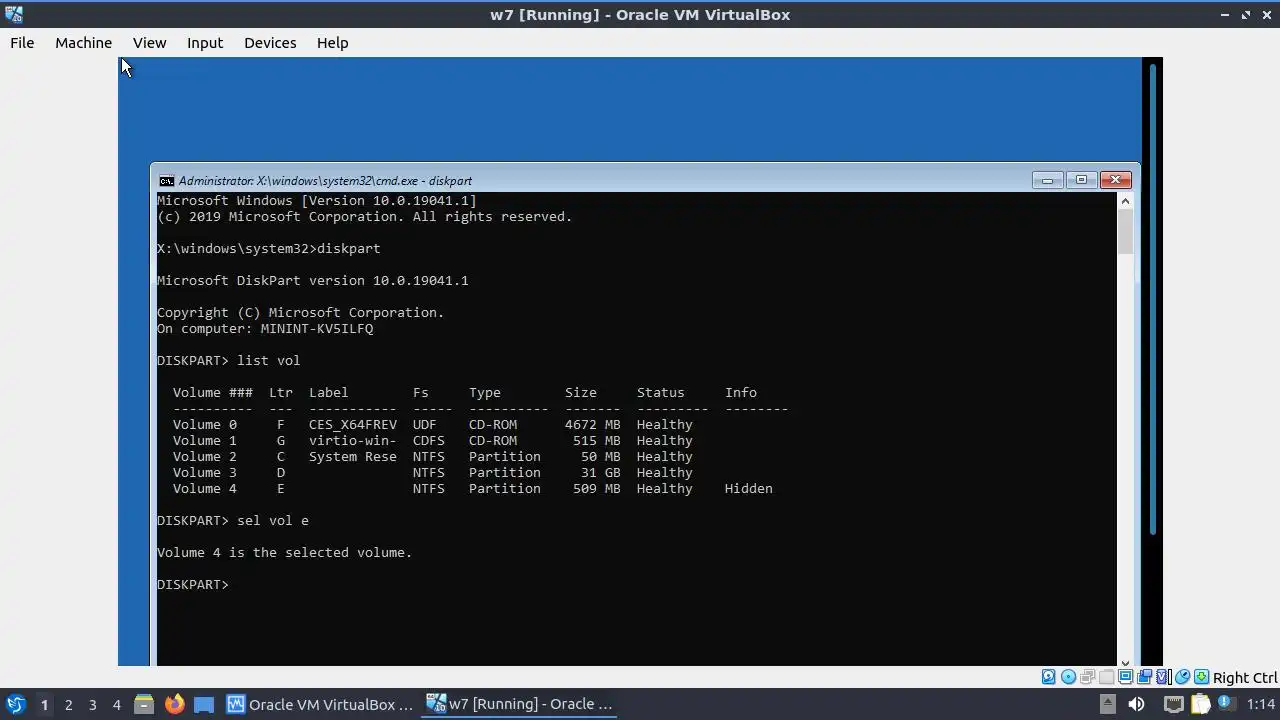Open the application launcher bird icon
This screenshot has height=720, width=1280.
(x=15, y=704)
